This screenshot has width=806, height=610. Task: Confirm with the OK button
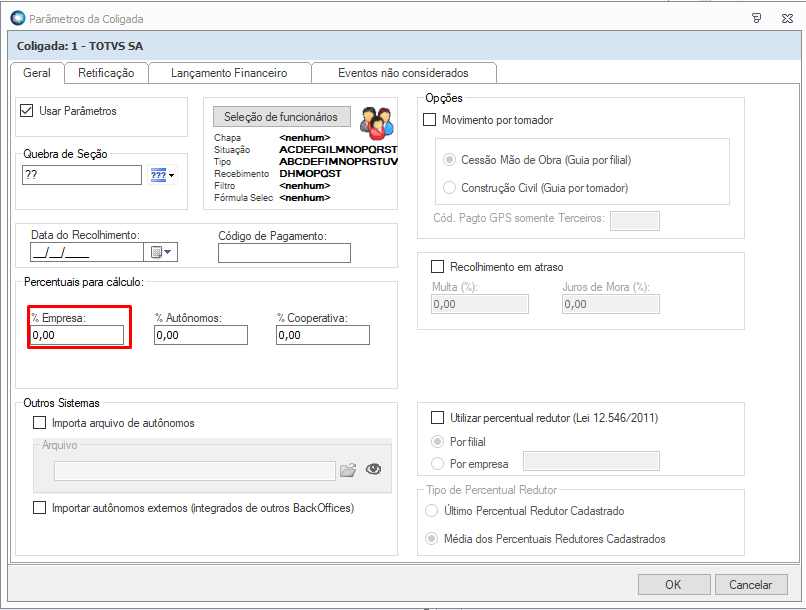tap(674, 584)
